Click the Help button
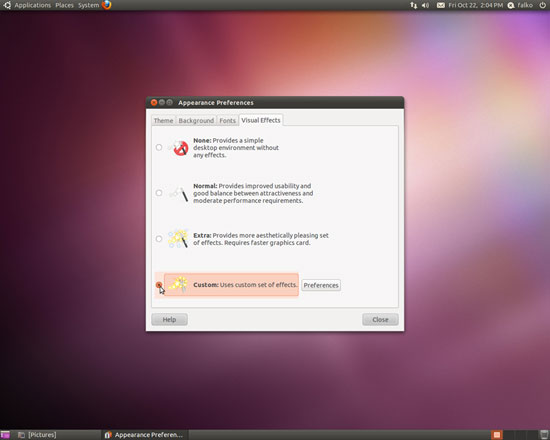The image size is (550, 440). (x=169, y=320)
